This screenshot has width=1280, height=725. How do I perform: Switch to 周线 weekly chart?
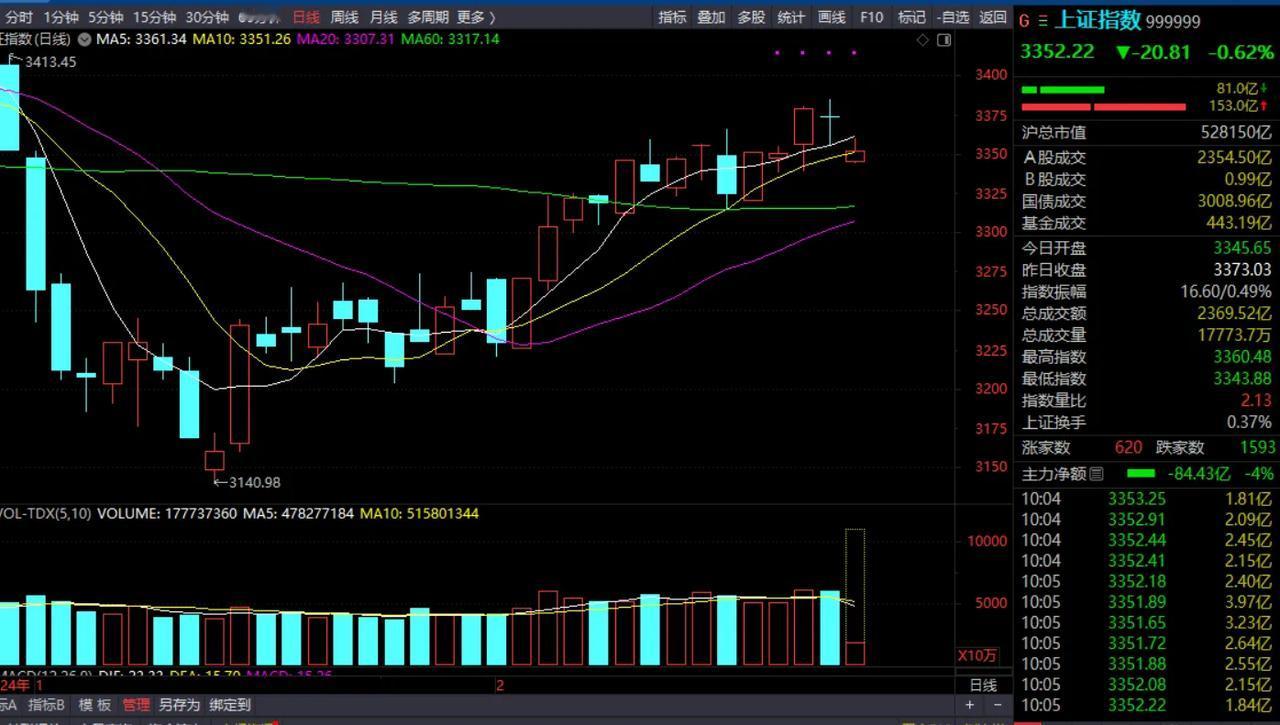click(x=344, y=17)
